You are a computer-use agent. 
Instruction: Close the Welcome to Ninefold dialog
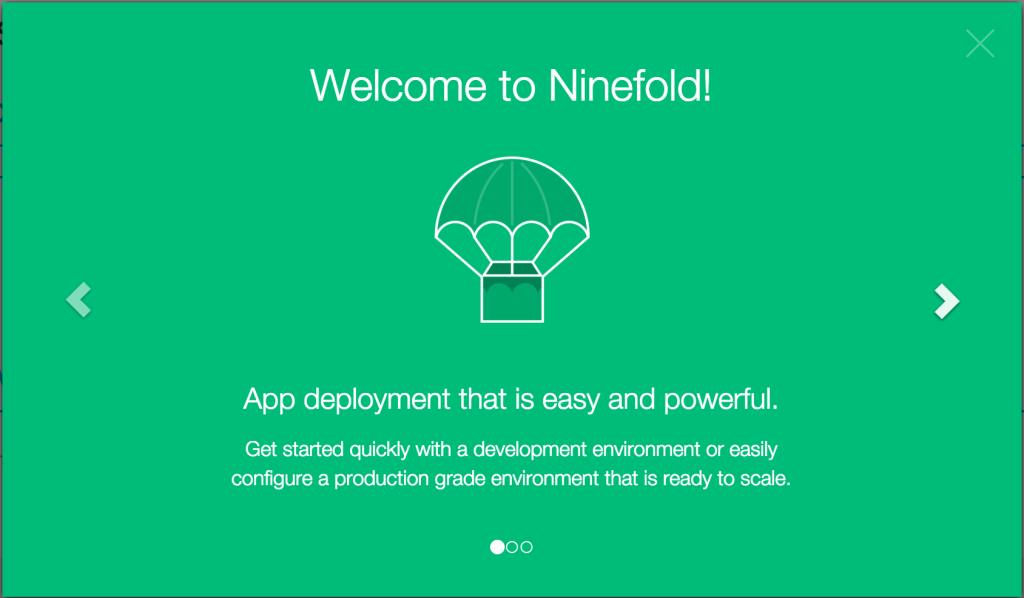[x=980, y=44]
